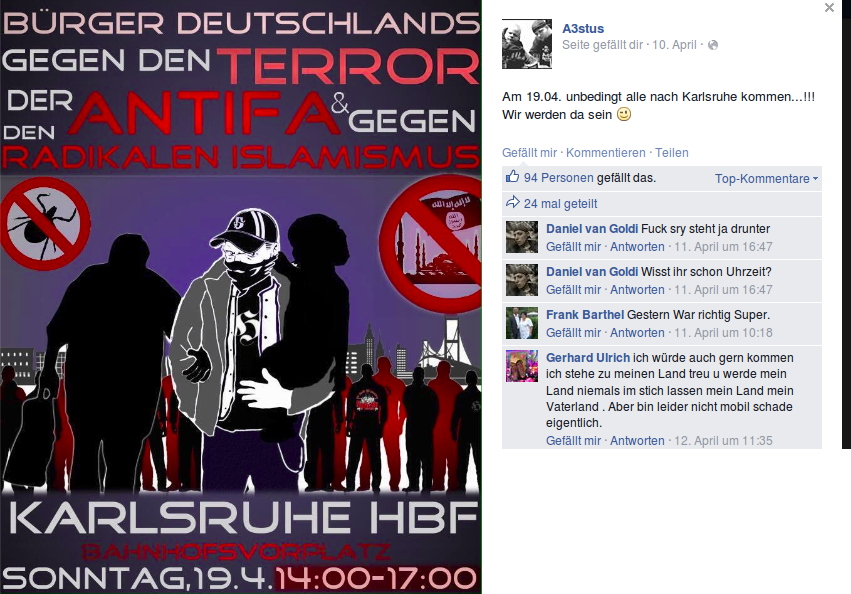This screenshot has width=851, height=594.
Task: Reply to Frank Barthel's comment via Antworten
Action: pyautogui.click(x=637, y=332)
